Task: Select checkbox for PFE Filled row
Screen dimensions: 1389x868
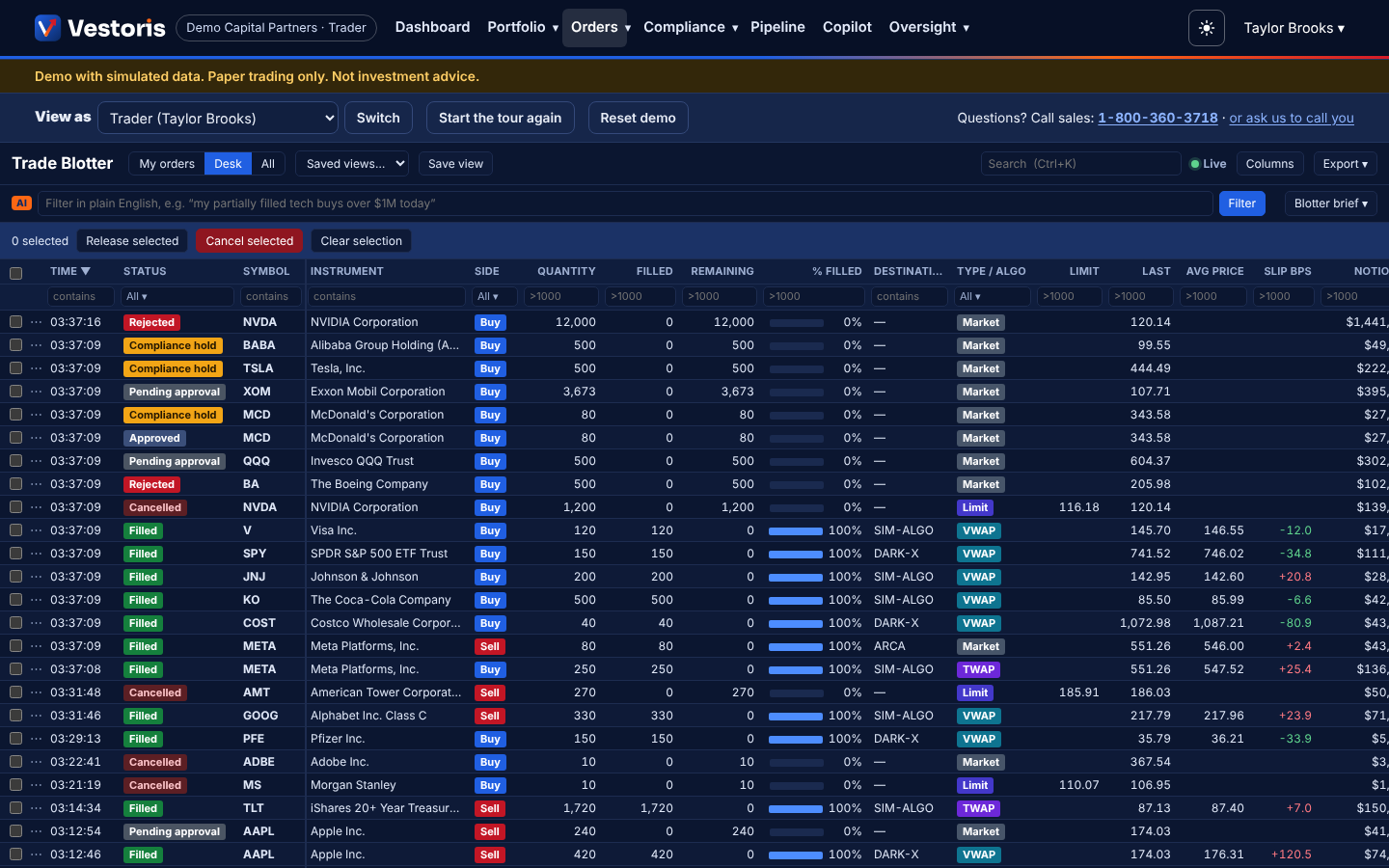Action: pos(15,739)
